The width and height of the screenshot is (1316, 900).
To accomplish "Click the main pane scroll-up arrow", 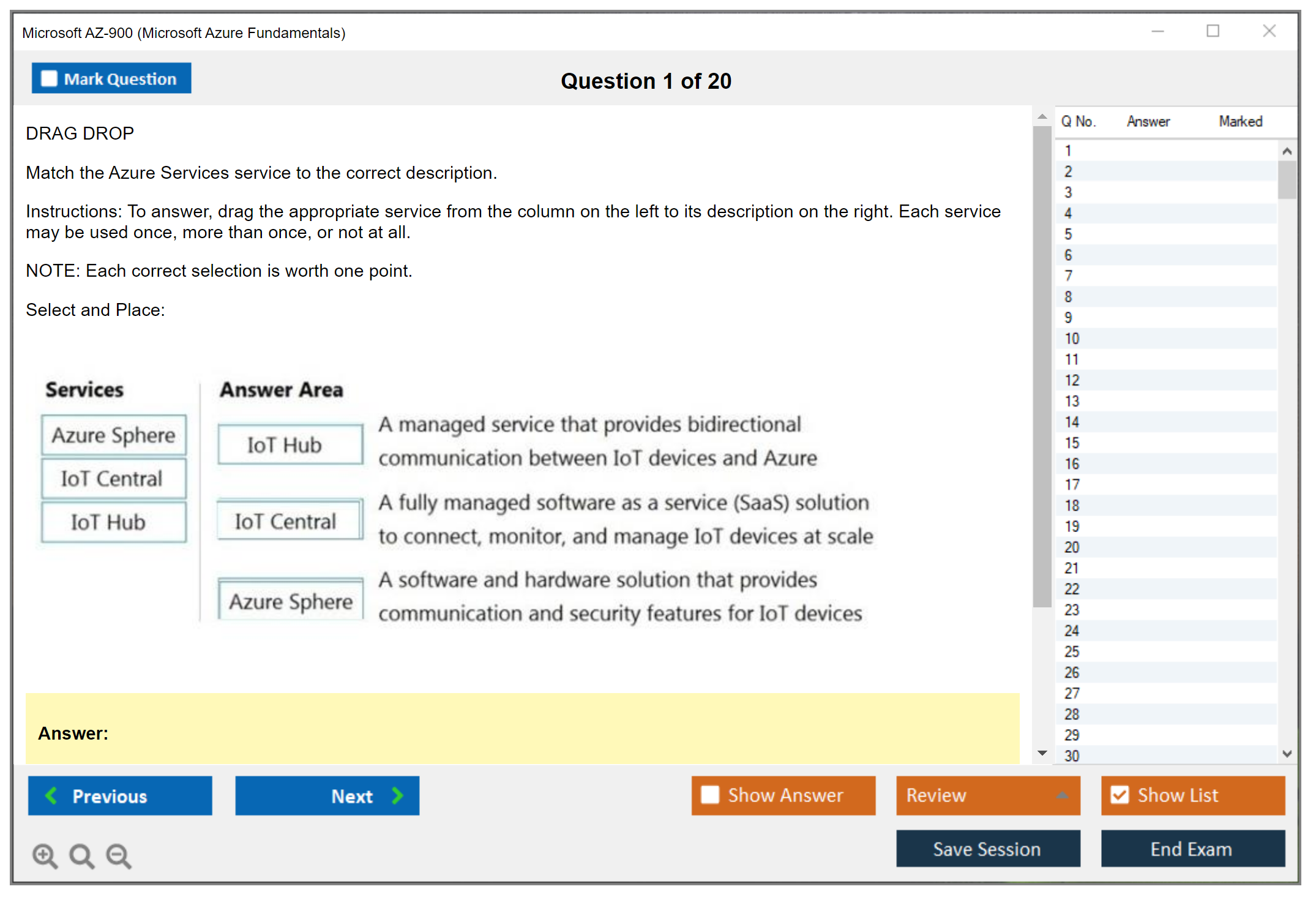I will pos(1042,116).
